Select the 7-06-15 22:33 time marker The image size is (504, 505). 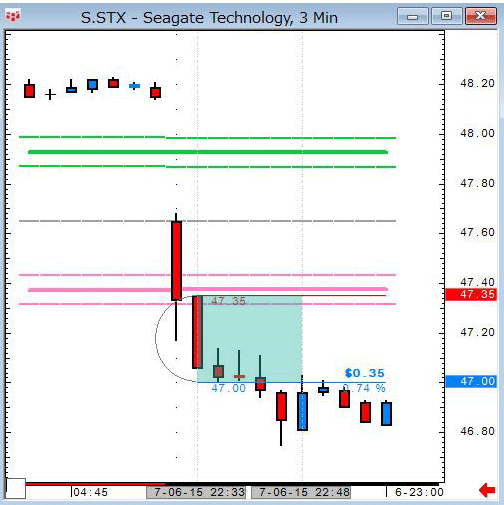[x=196, y=492]
